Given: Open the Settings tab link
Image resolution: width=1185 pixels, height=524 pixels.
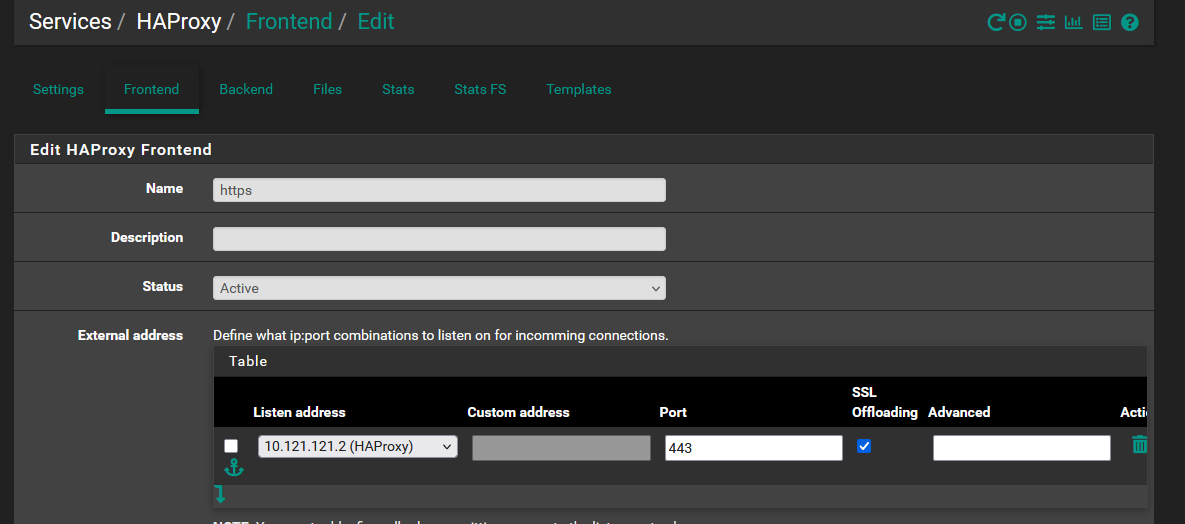Looking at the screenshot, I should point(58,89).
